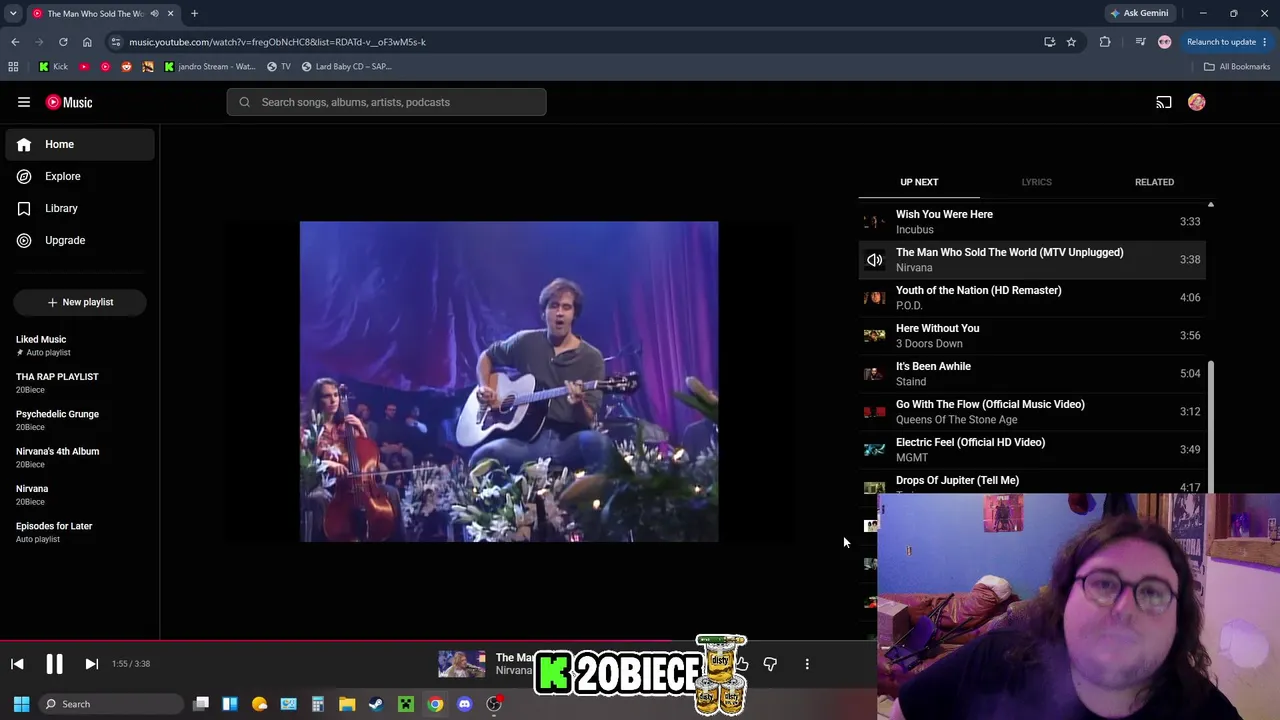Bookmark this page with the star icon

[1071, 42]
